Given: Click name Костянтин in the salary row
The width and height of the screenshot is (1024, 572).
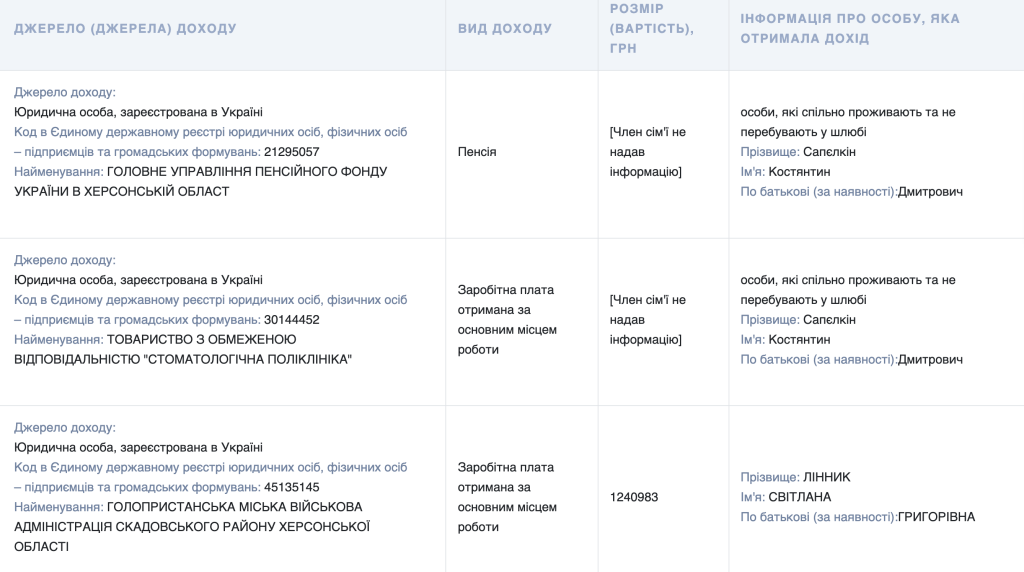Looking at the screenshot, I should click(x=799, y=340).
